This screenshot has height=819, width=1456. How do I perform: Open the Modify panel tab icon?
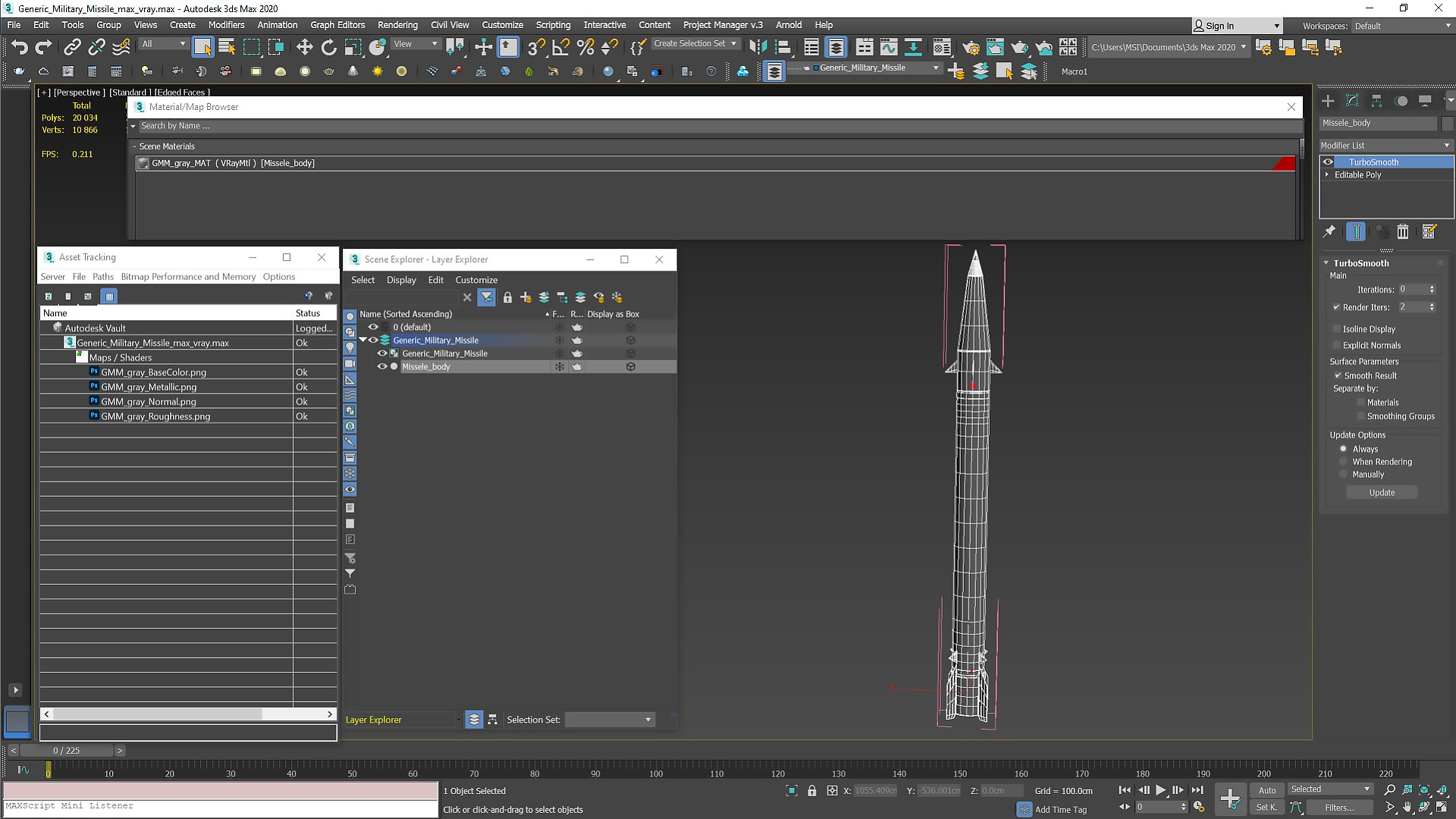coord(1352,101)
